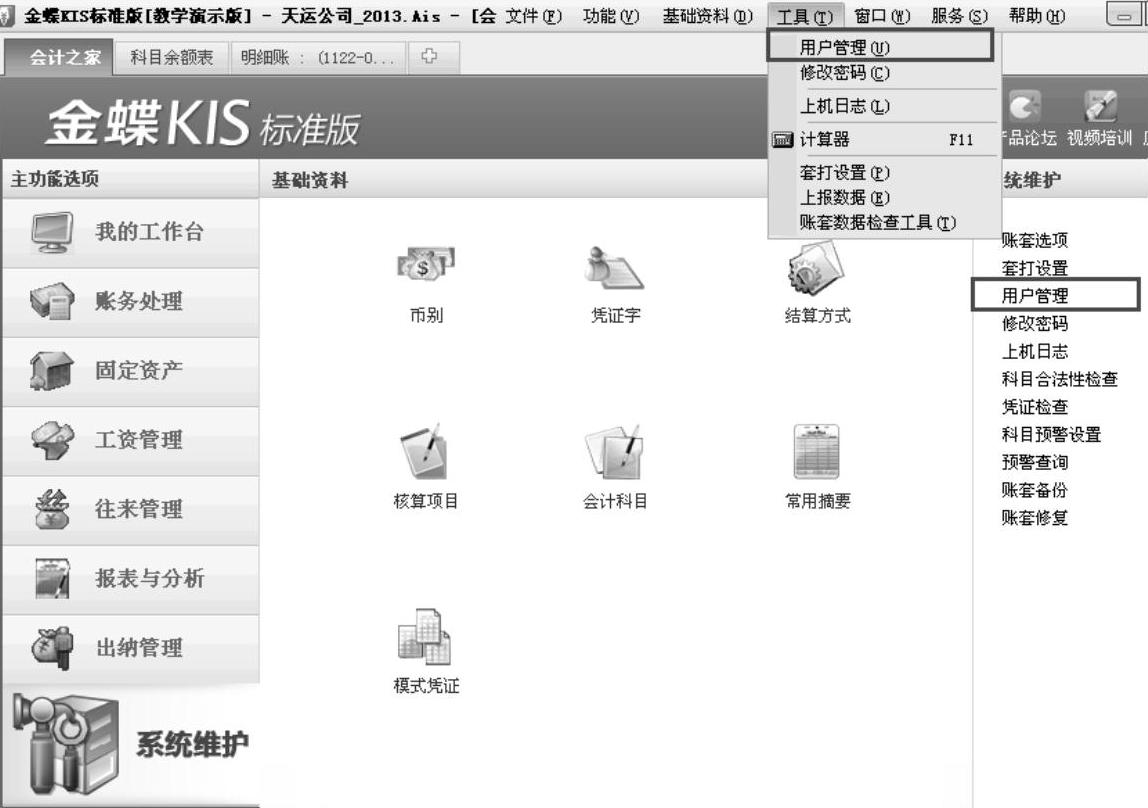
Task: Select 套打设置(P) in the 工具 menu
Action: point(884,173)
